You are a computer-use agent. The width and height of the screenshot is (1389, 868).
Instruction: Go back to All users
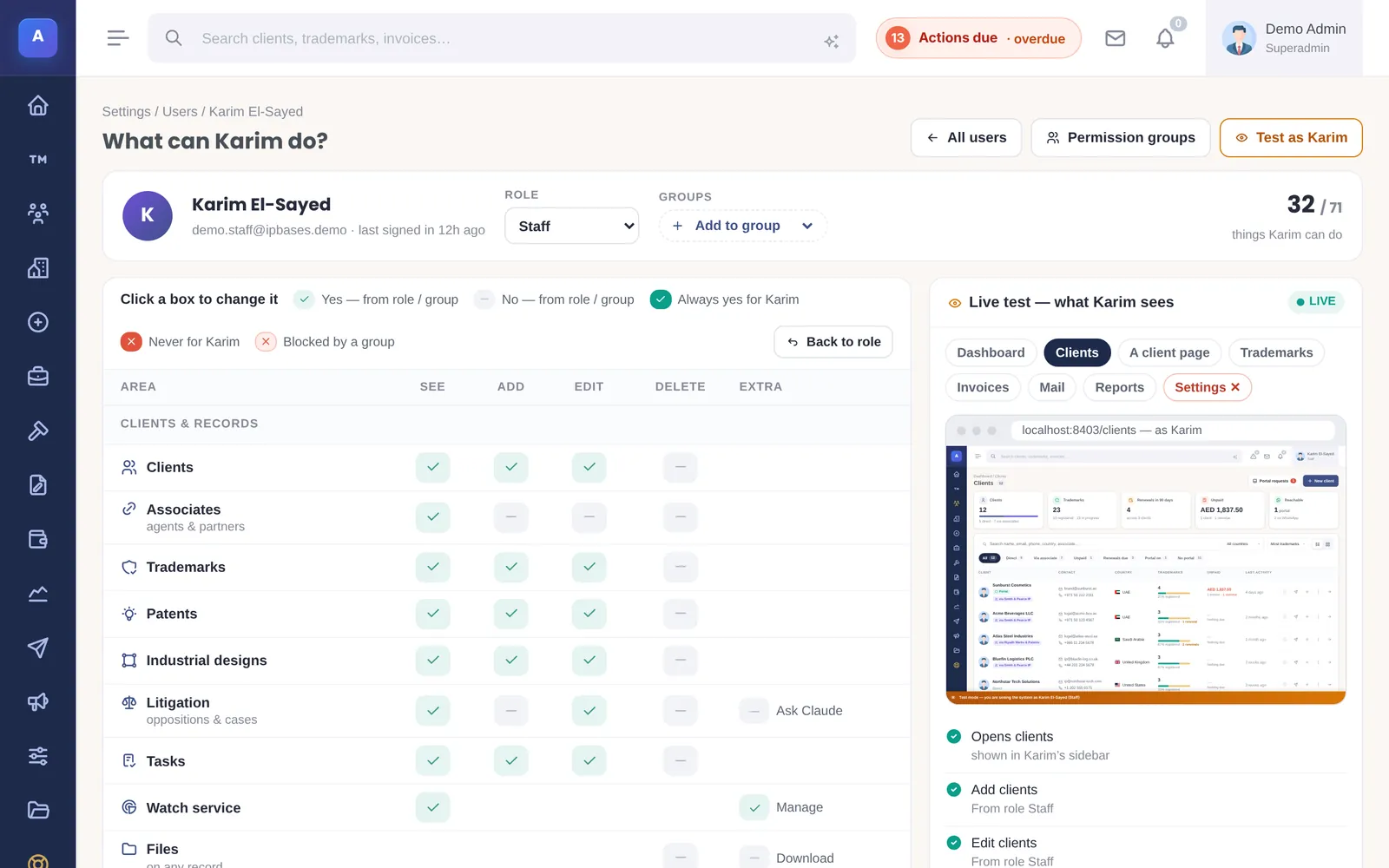pos(966,138)
